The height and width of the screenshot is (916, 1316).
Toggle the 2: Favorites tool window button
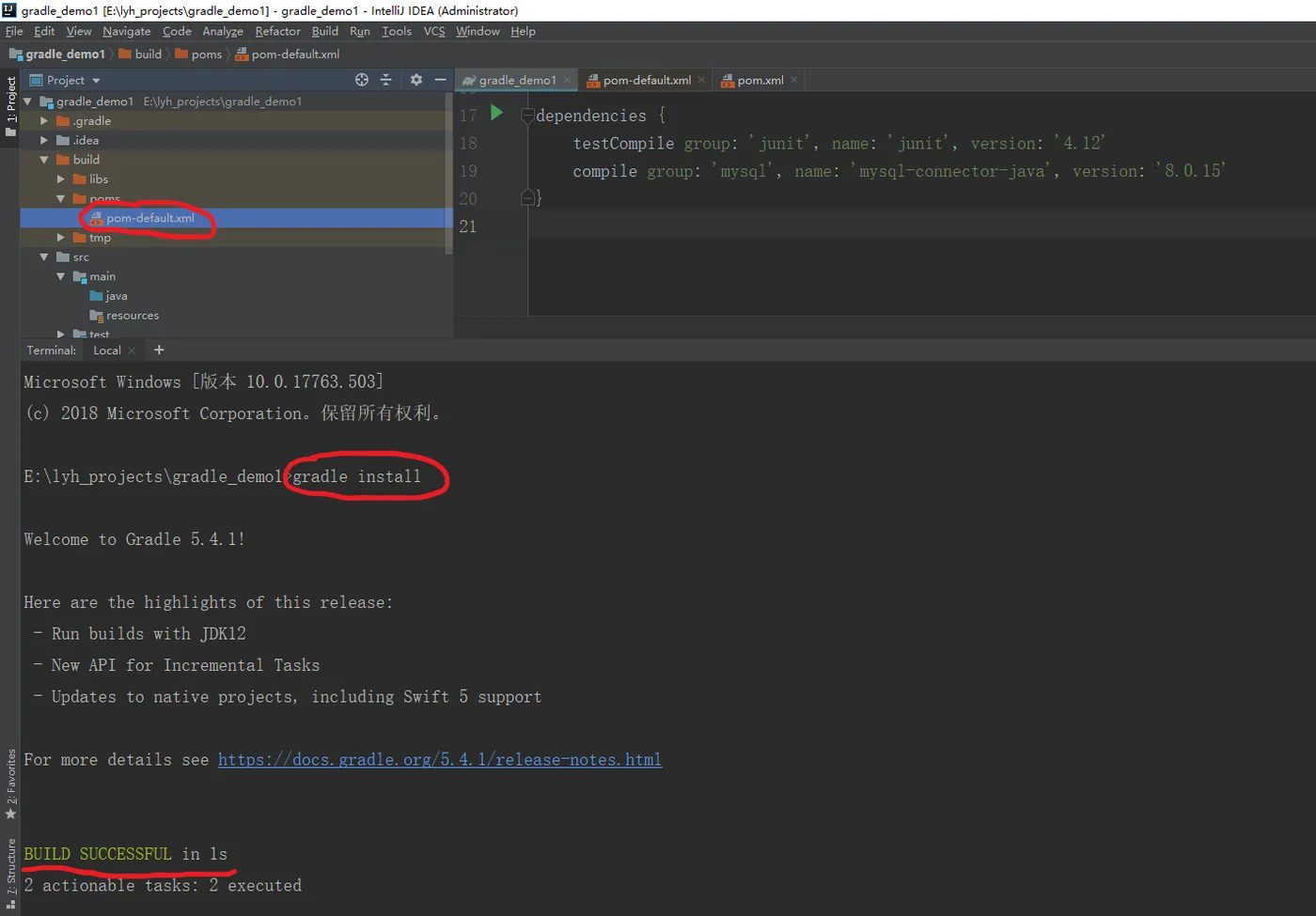click(10, 784)
